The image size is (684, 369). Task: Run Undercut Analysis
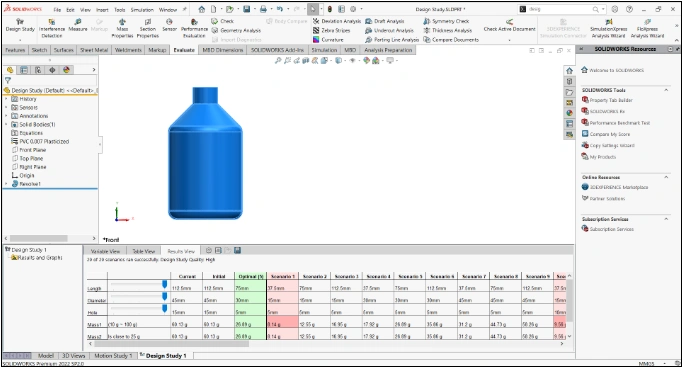pos(390,31)
